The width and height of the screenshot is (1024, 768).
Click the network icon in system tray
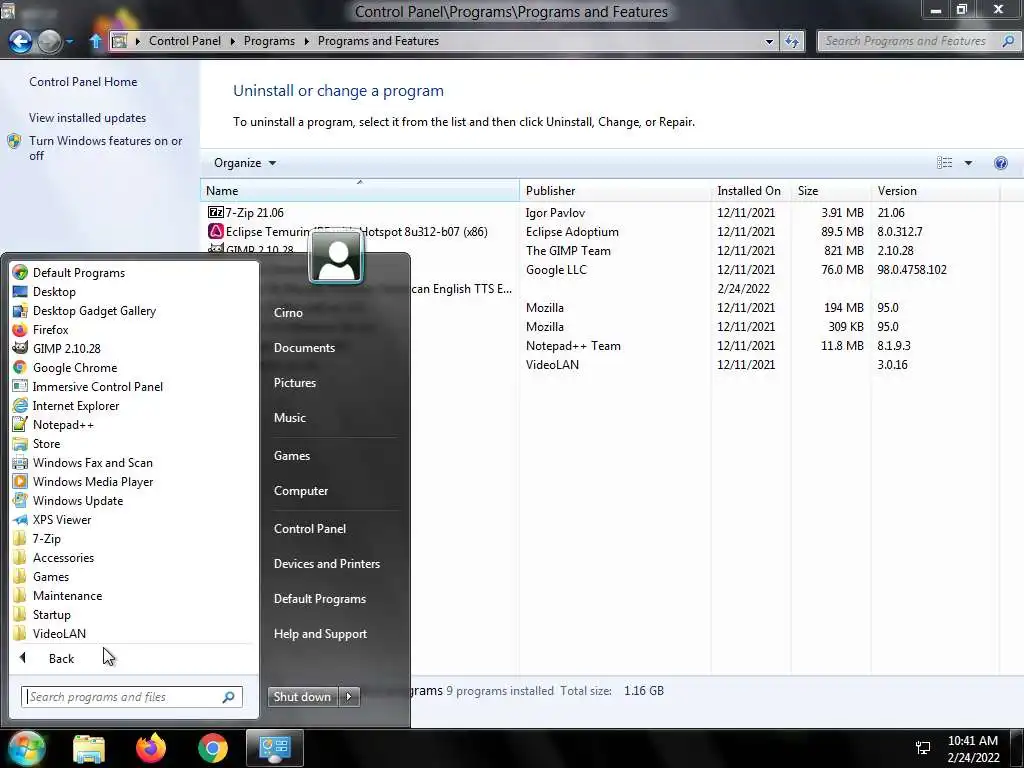click(x=923, y=749)
